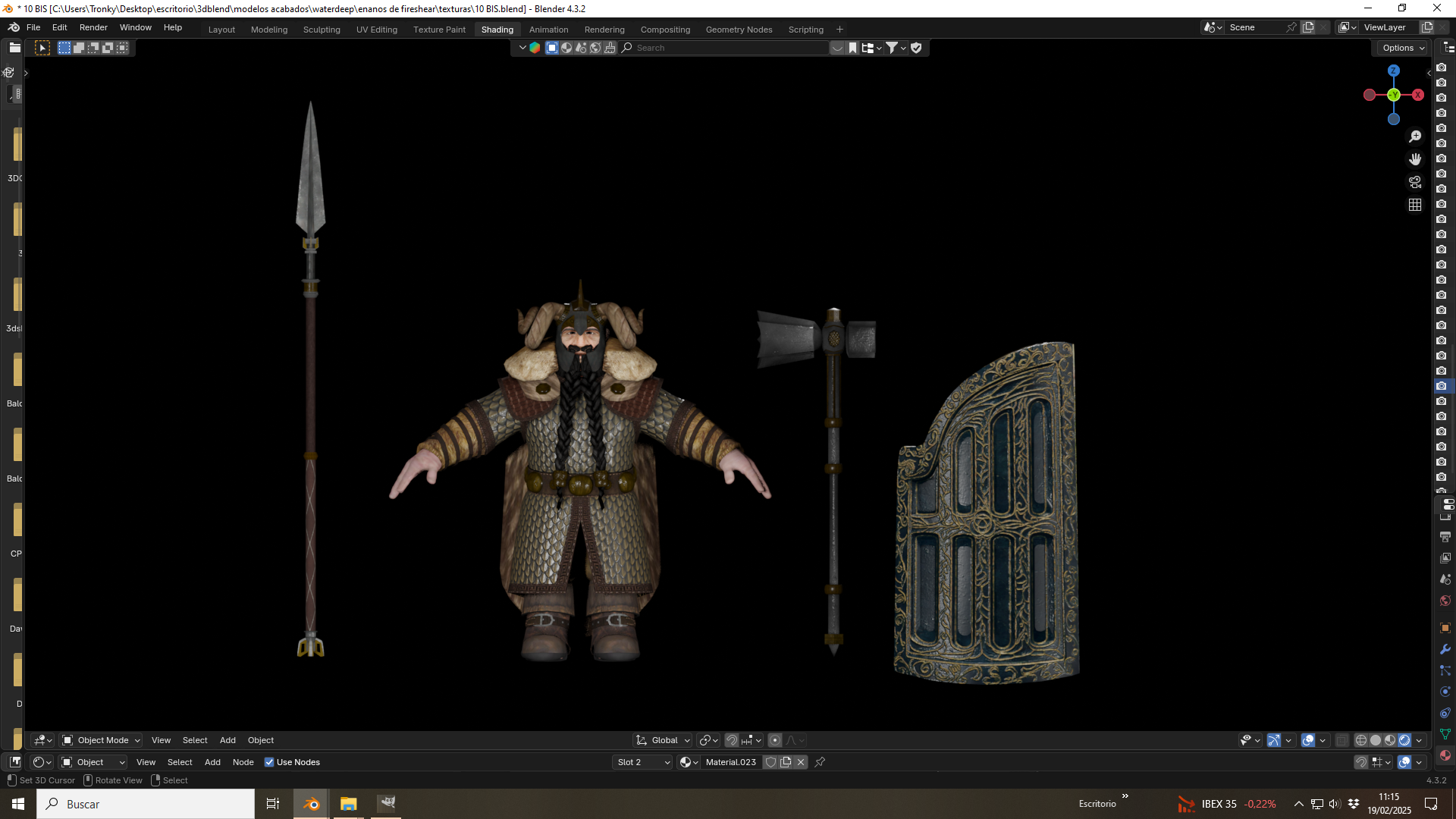Expand the Slot 2 material slot dropdown
Viewport: 1456px width, 819px height.
click(x=643, y=762)
